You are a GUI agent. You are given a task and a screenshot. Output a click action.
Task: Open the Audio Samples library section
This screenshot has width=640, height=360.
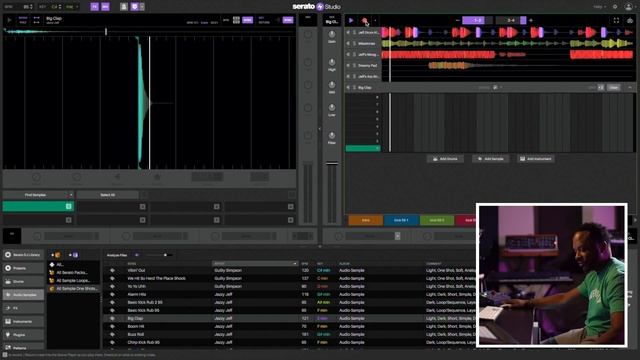click(23, 295)
